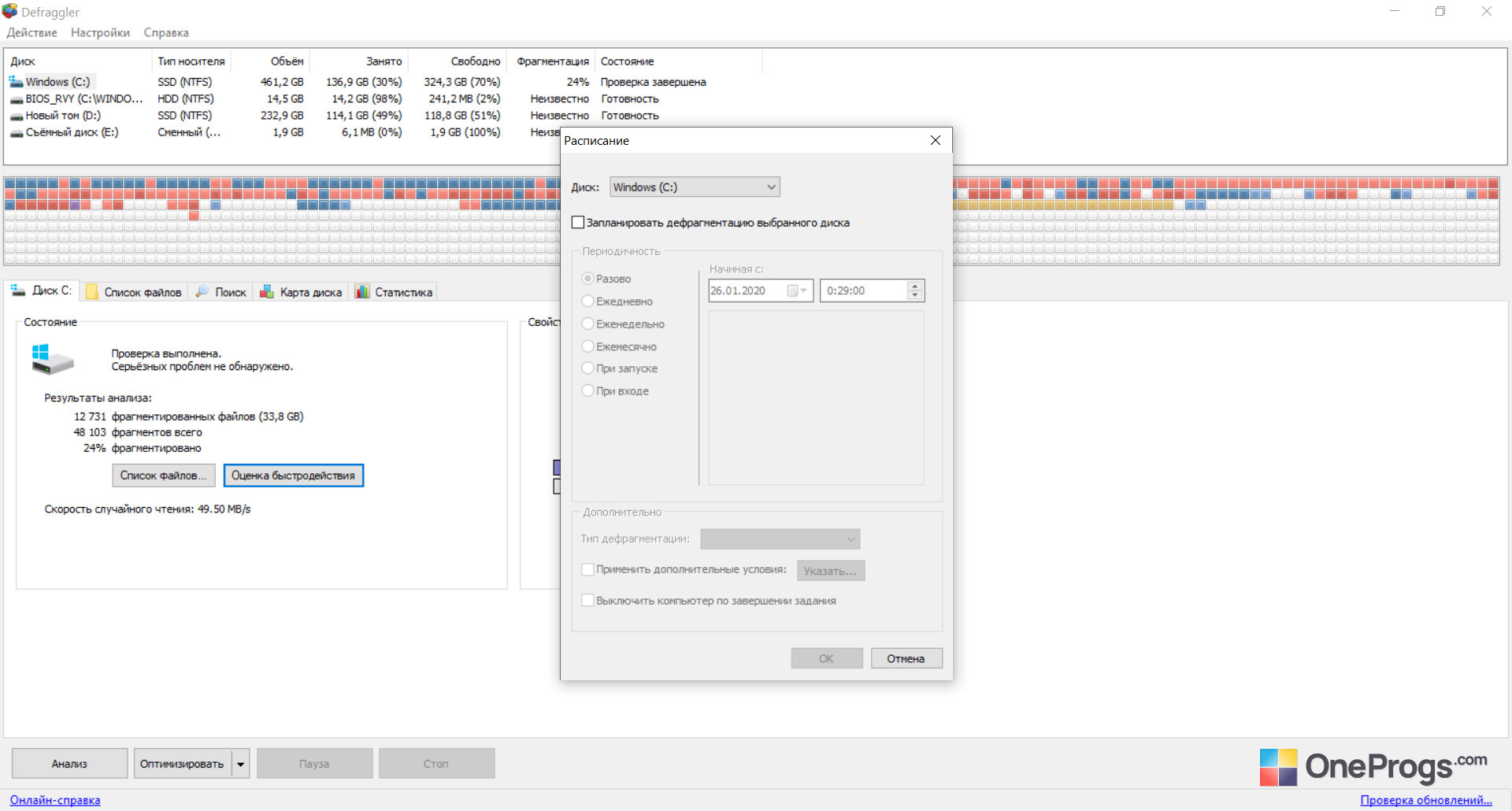Open the Действие menu

32,33
